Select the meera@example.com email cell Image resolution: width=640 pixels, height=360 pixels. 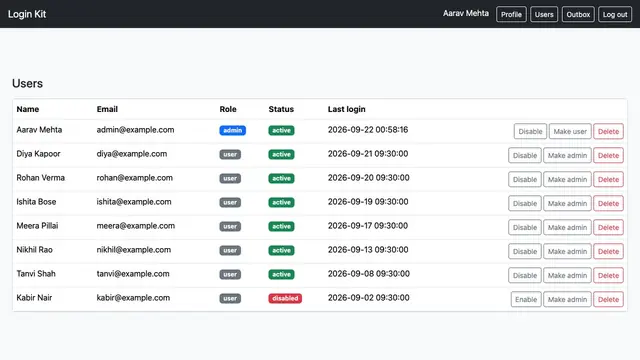[x=136, y=226]
